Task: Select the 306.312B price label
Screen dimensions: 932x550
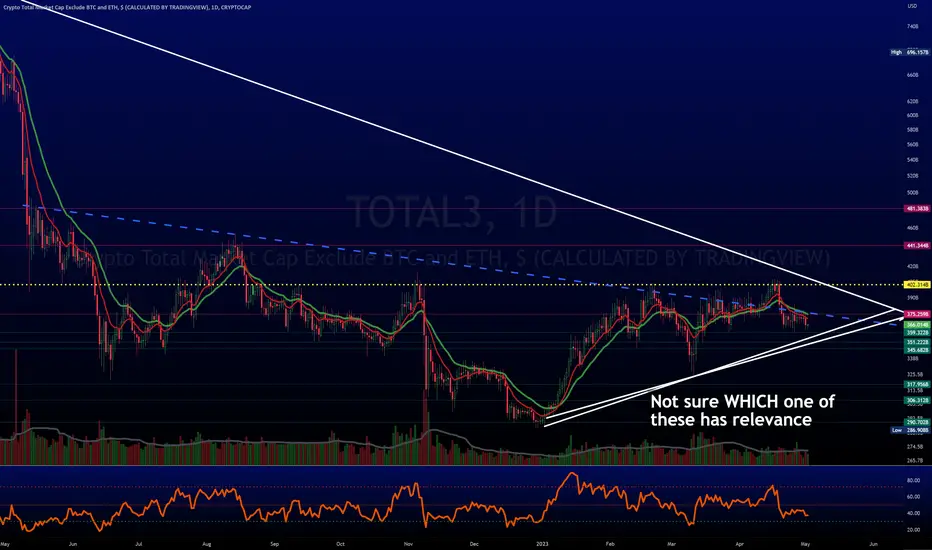Action: 917,401
